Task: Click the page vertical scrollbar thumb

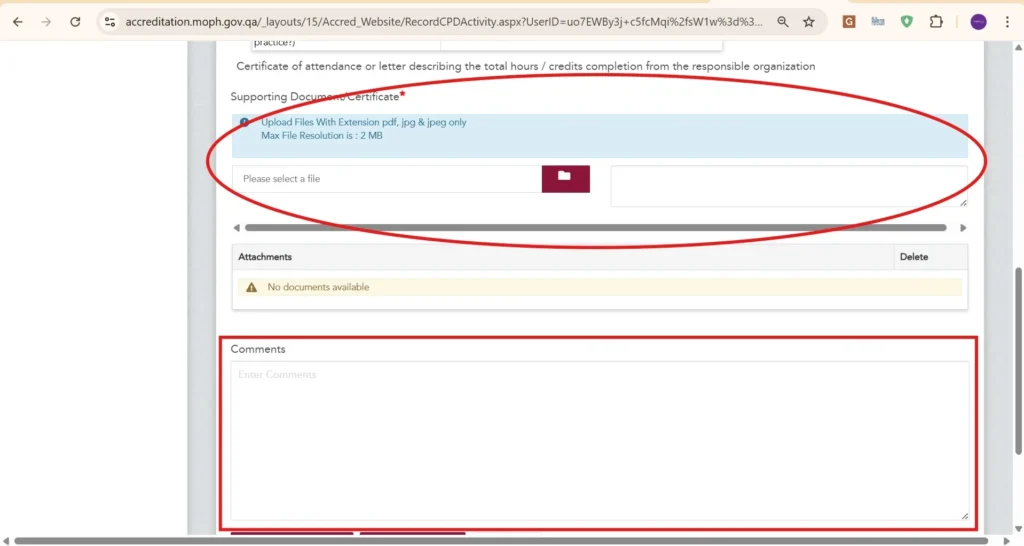Action: coord(1018,361)
